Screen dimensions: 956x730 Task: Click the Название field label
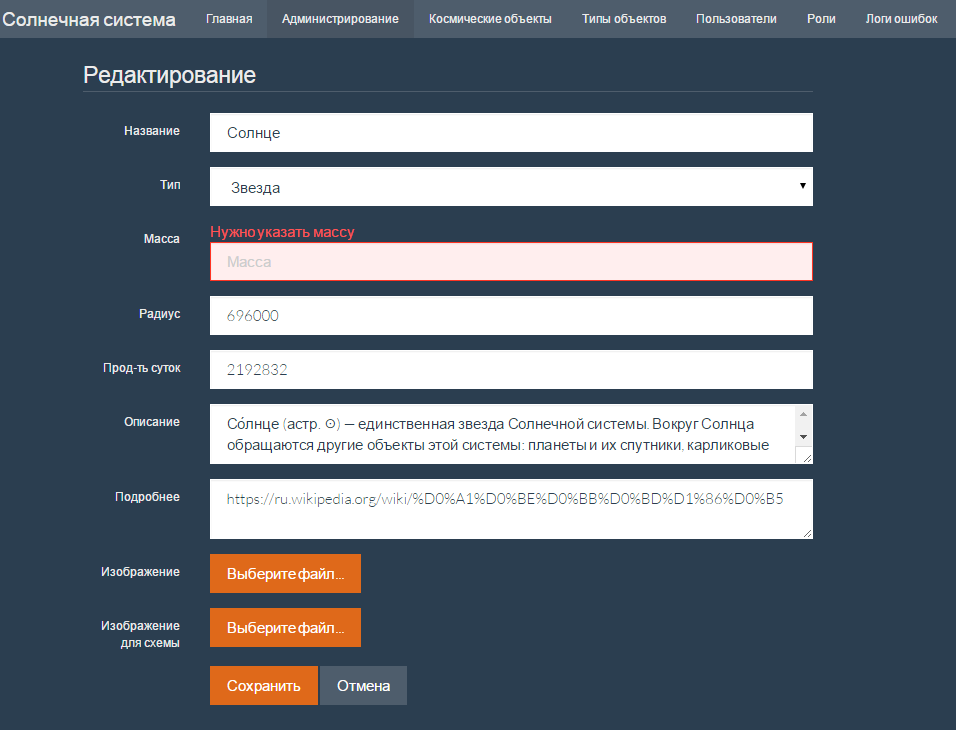152,131
